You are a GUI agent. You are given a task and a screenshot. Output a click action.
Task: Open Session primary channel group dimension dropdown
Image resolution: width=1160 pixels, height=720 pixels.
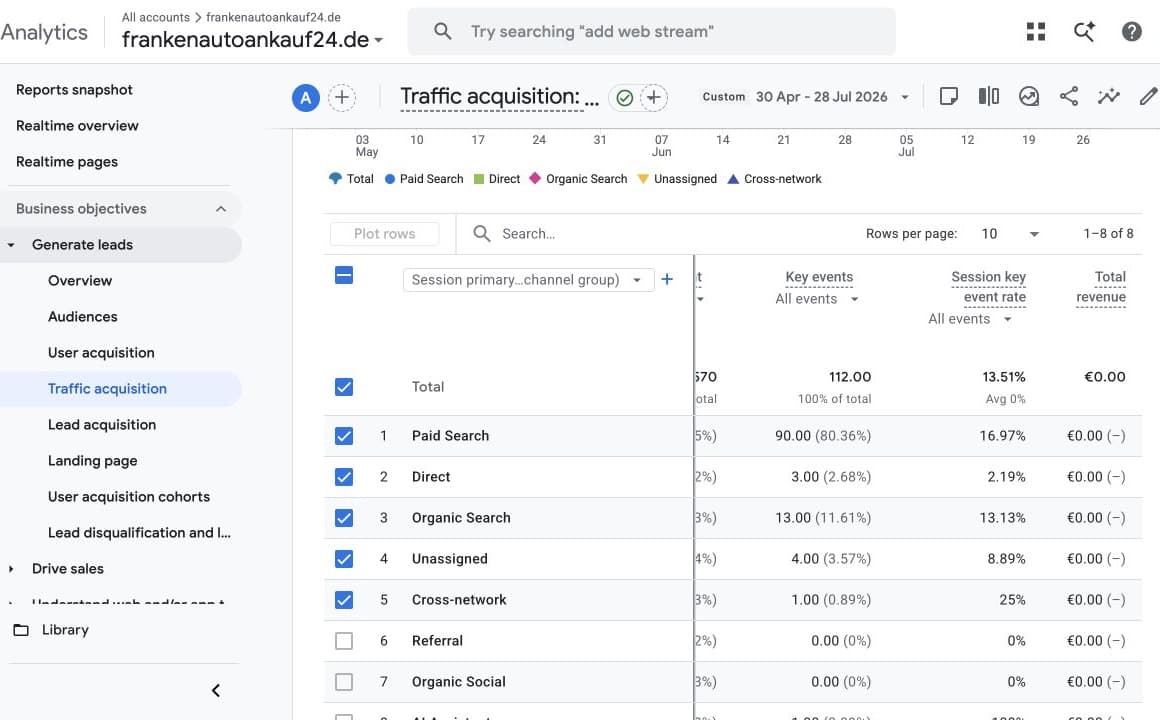[528, 280]
